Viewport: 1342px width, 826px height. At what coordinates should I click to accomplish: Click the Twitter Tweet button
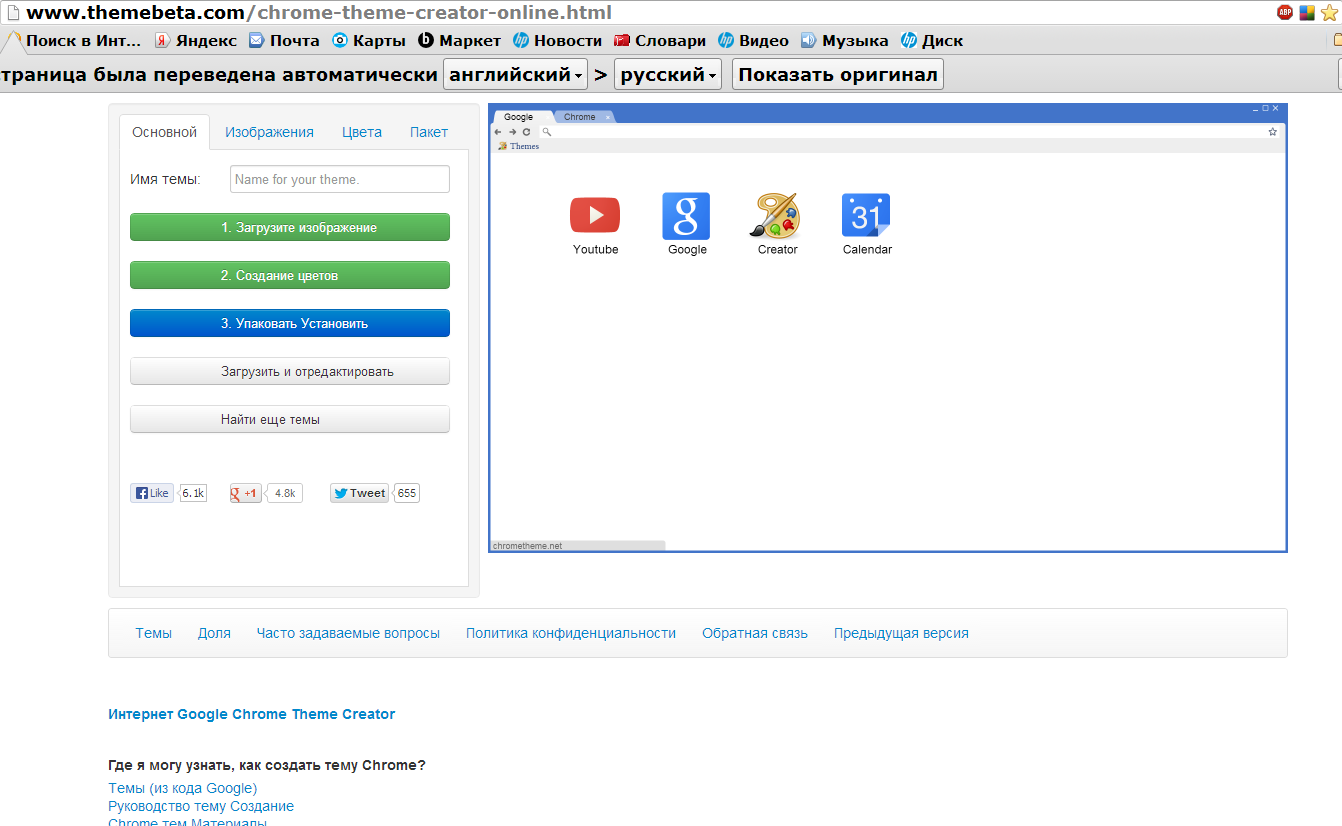click(359, 493)
